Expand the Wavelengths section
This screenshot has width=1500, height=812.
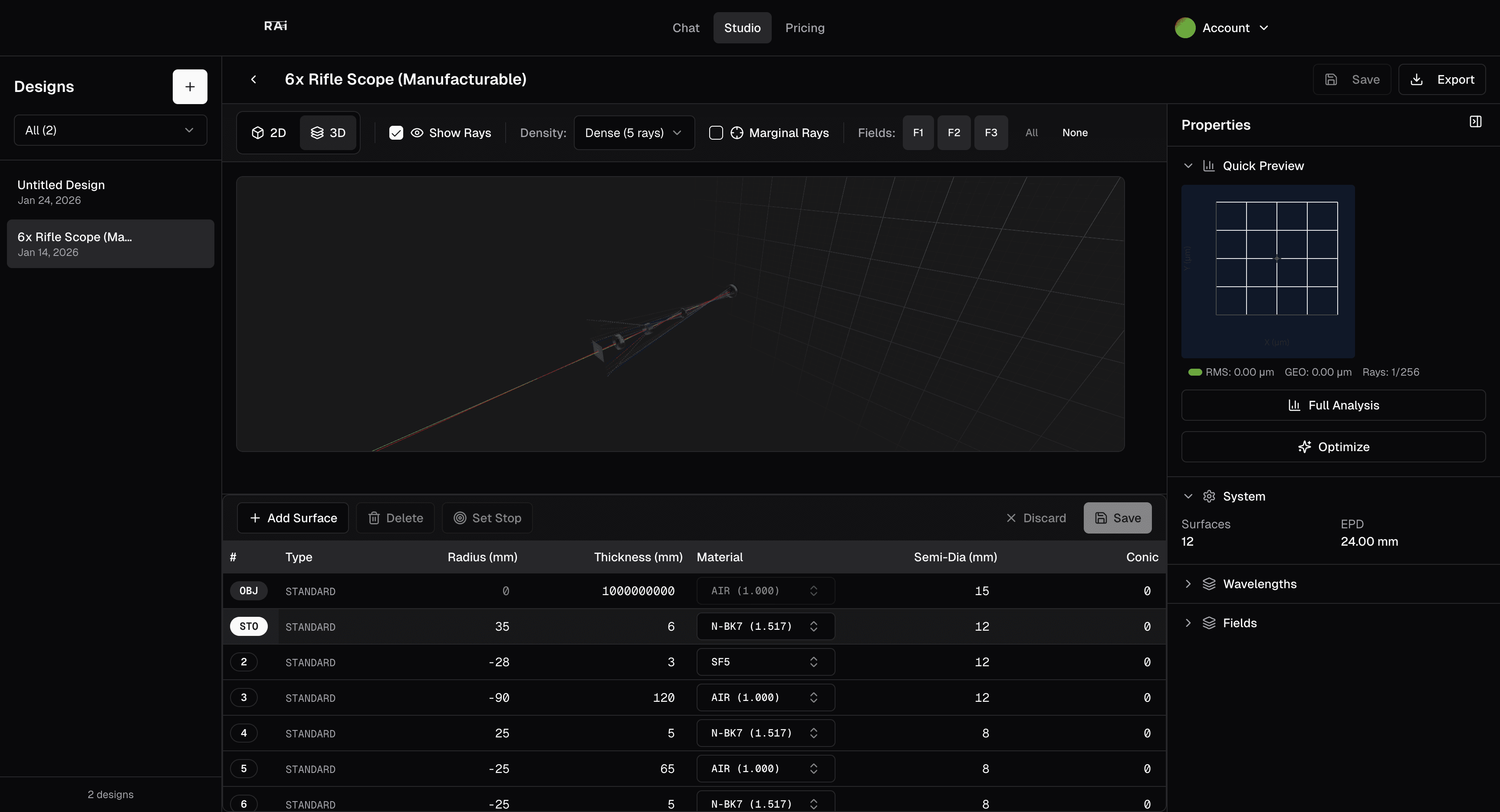(x=1188, y=584)
